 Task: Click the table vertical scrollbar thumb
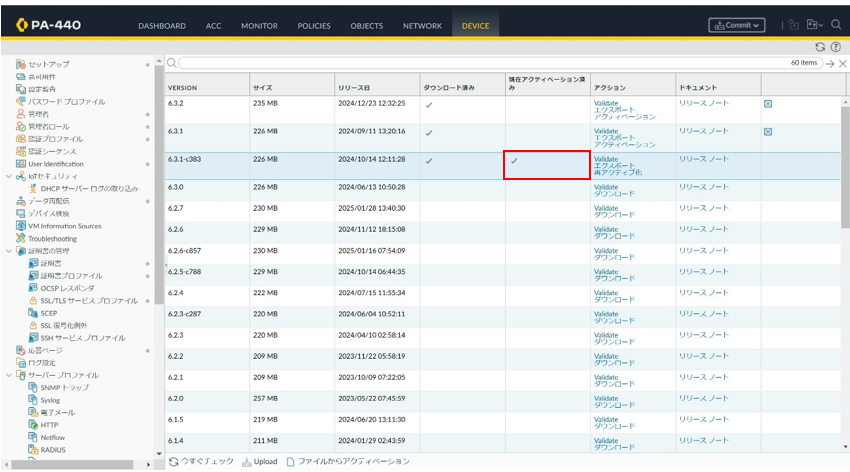(845, 167)
